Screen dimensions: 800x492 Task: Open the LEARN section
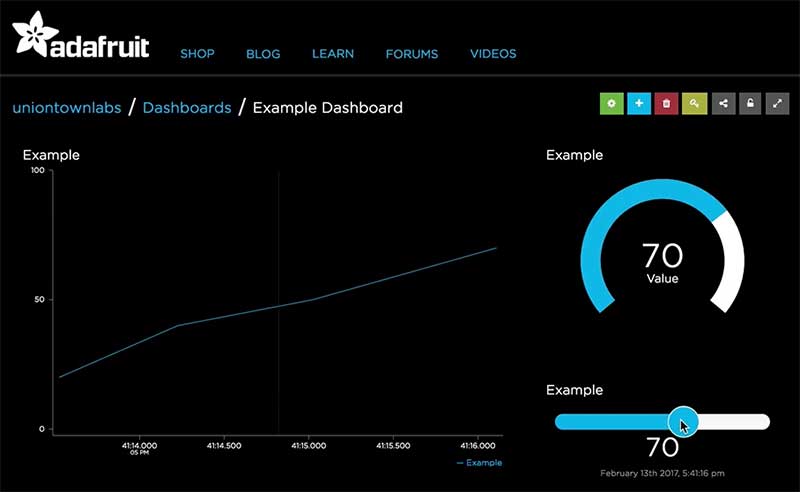pyautogui.click(x=333, y=54)
